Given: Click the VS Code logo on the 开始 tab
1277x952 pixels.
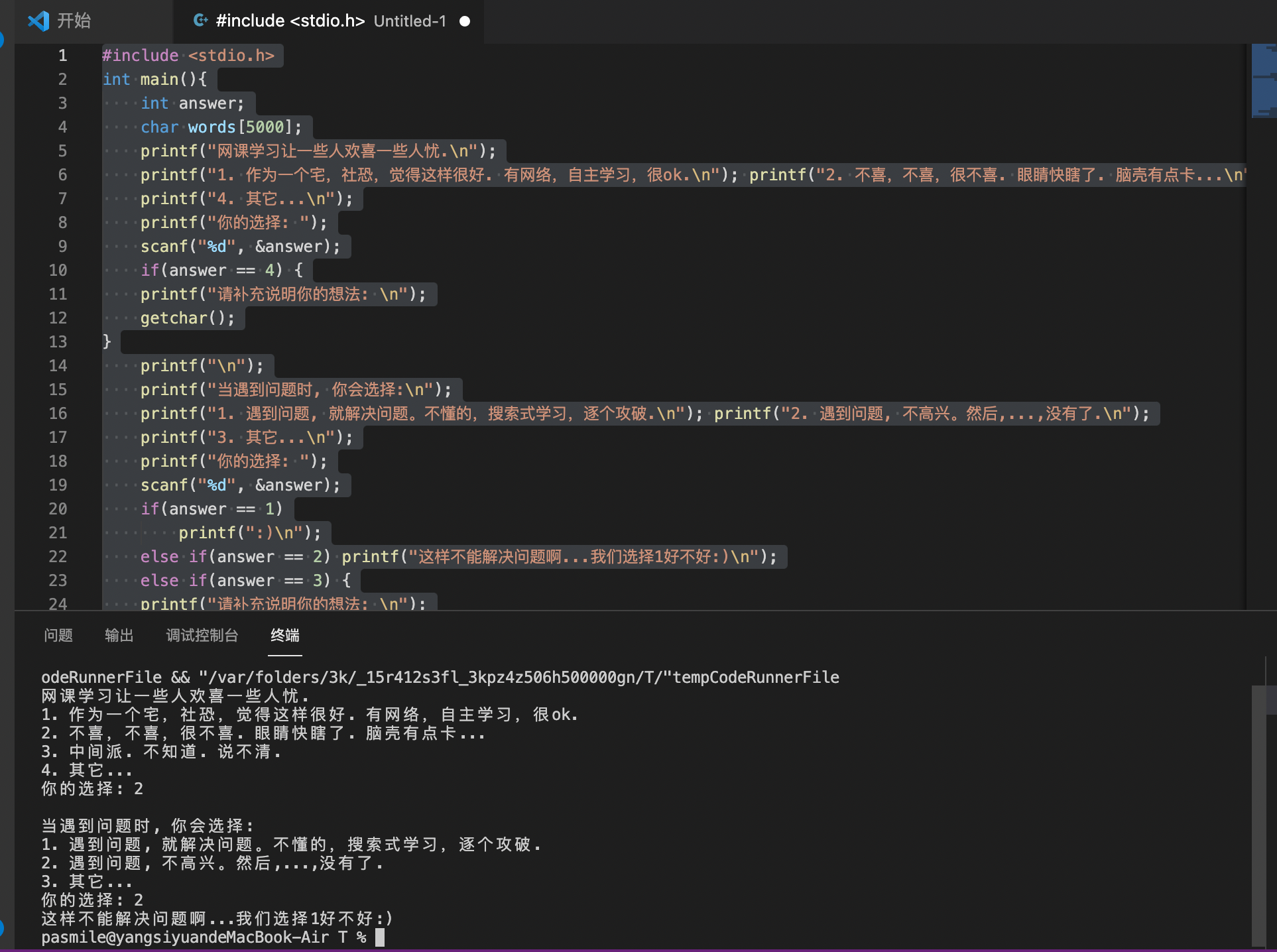Looking at the screenshot, I should pyautogui.click(x=38, y=21).
